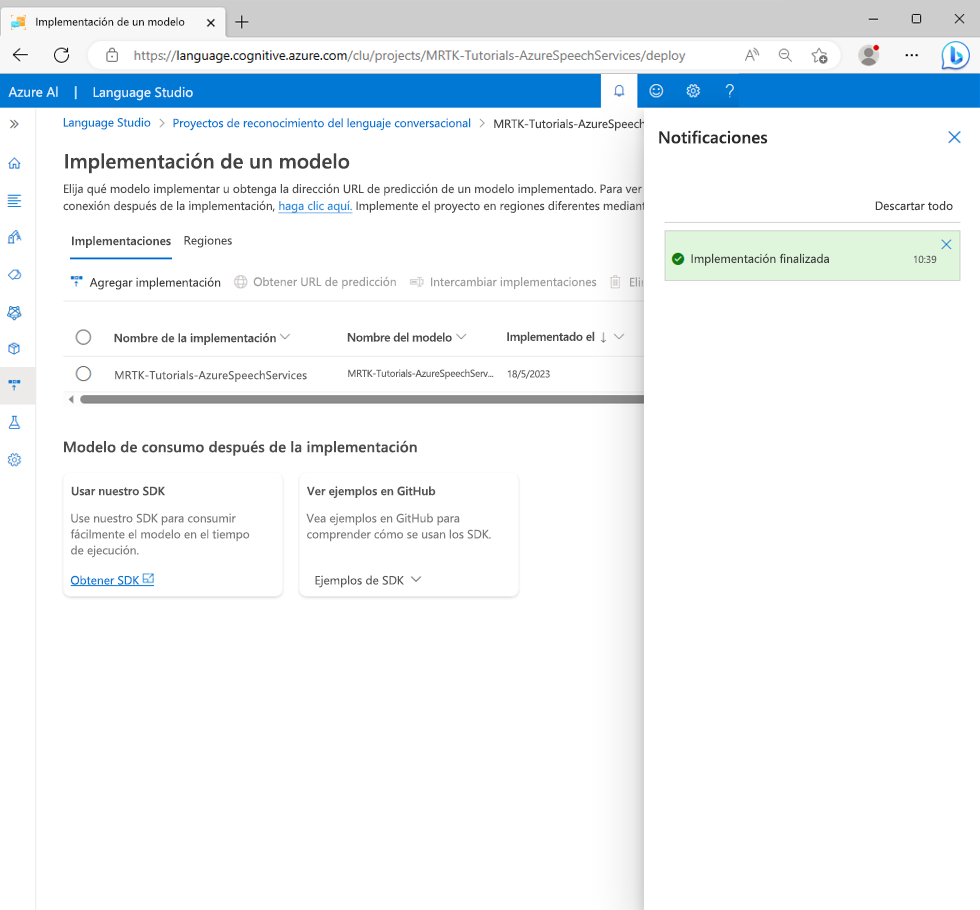Image resolution: width=980 pixels, height=910 pixels.
Task: Click the Azure AI header link
Action: [x=33, y=92]
